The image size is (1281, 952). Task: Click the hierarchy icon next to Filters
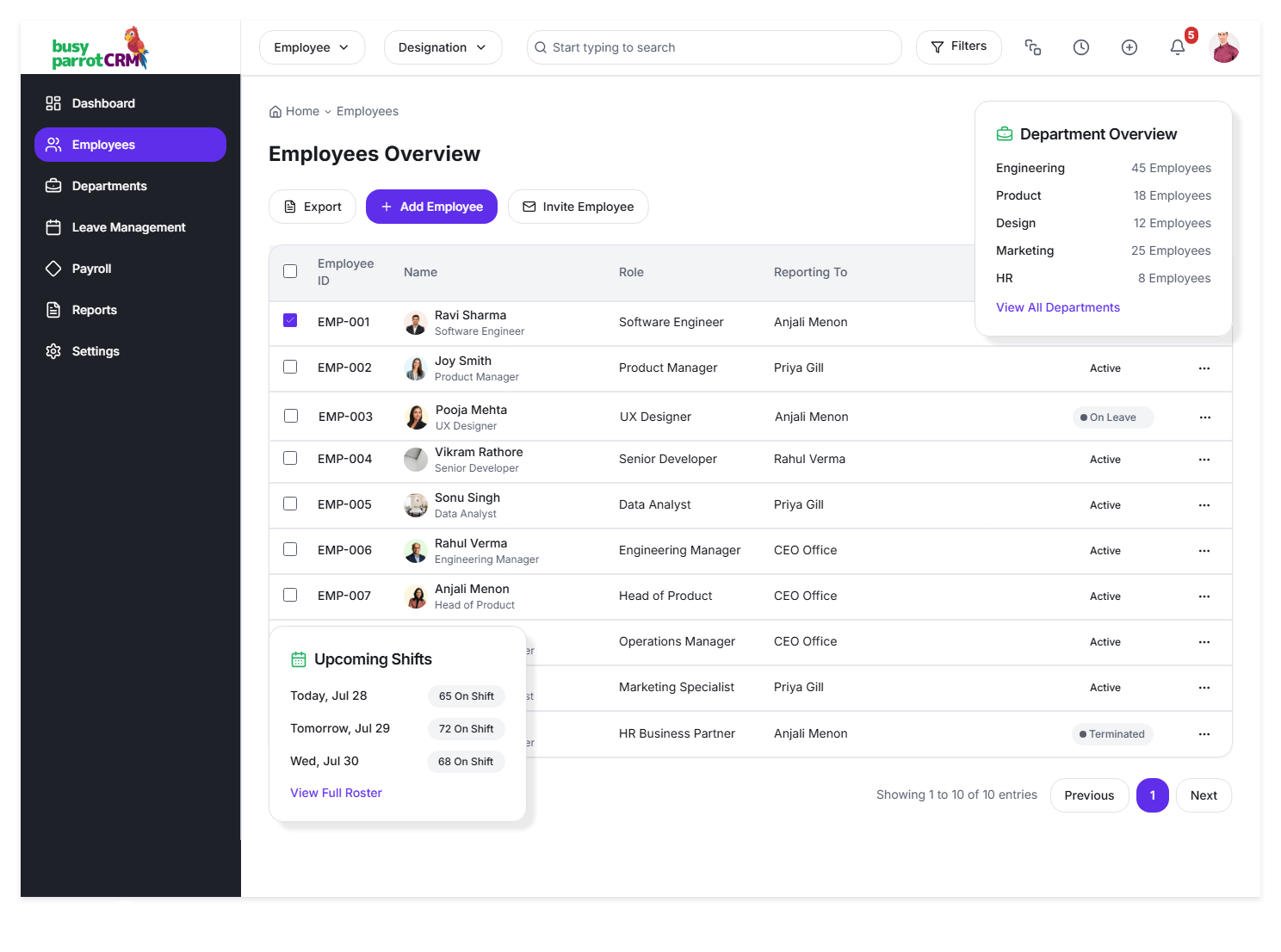[x=1032, y=47]
